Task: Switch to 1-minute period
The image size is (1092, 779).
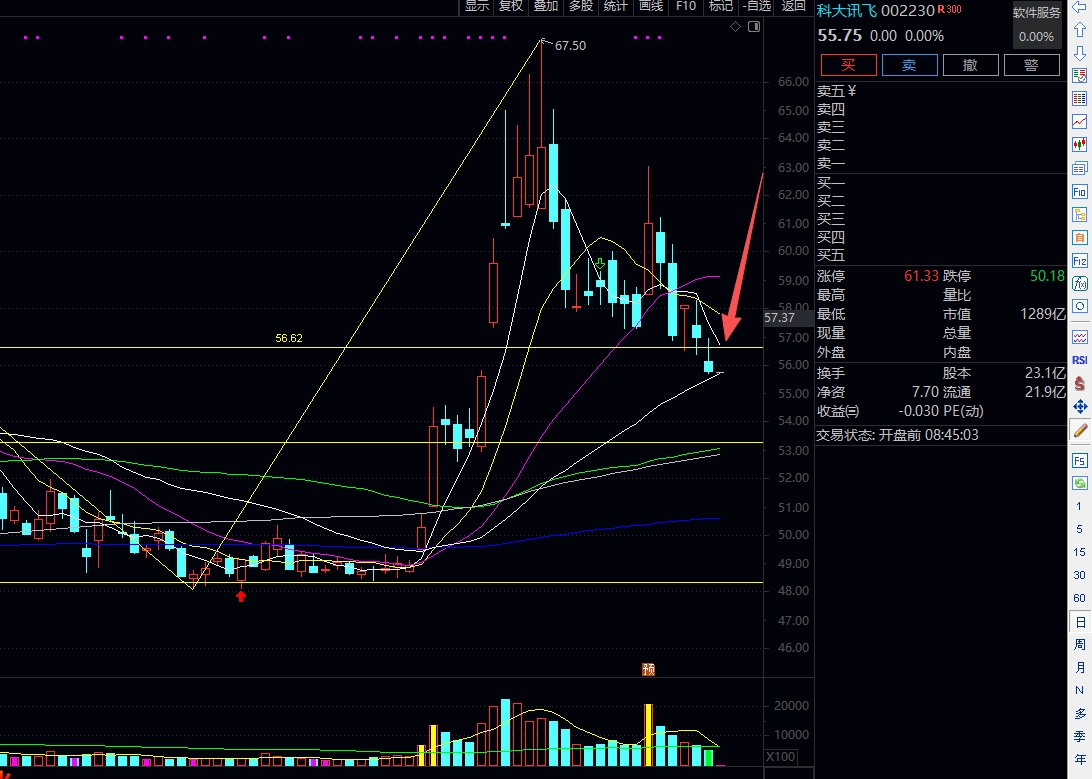Action: (1079, 506)
